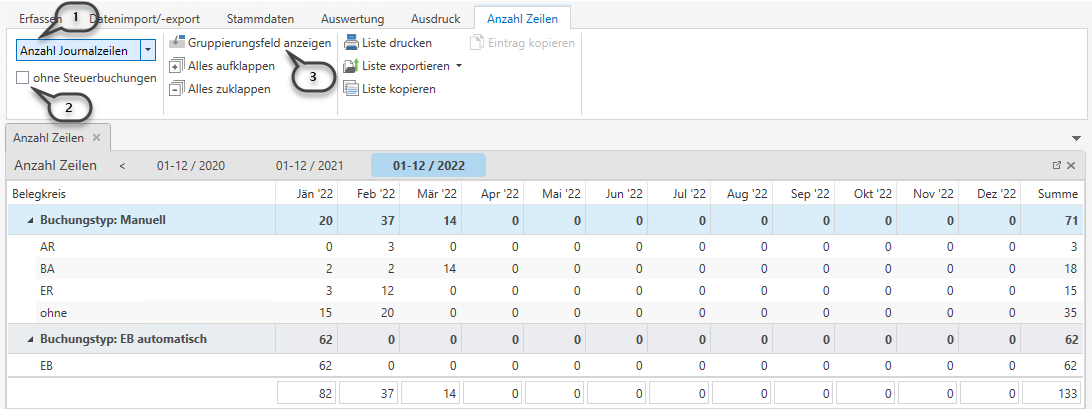Collapse the Buchungstyp: EB automatisch group
This screenshot has height=409, width=1092.
point(29,340)
